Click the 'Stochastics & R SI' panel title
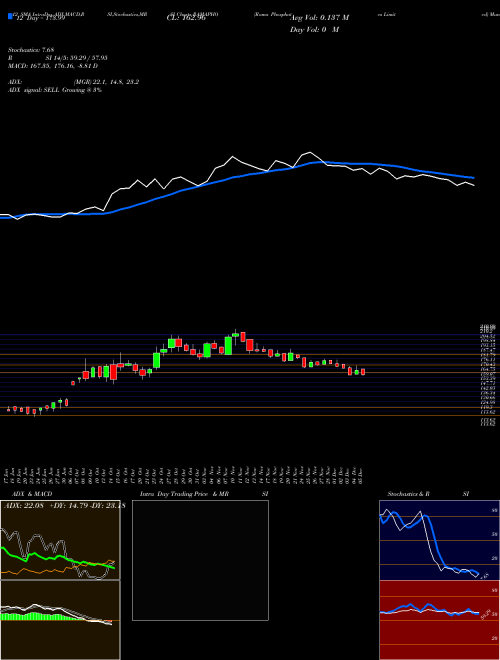 [x=428, y=494]
